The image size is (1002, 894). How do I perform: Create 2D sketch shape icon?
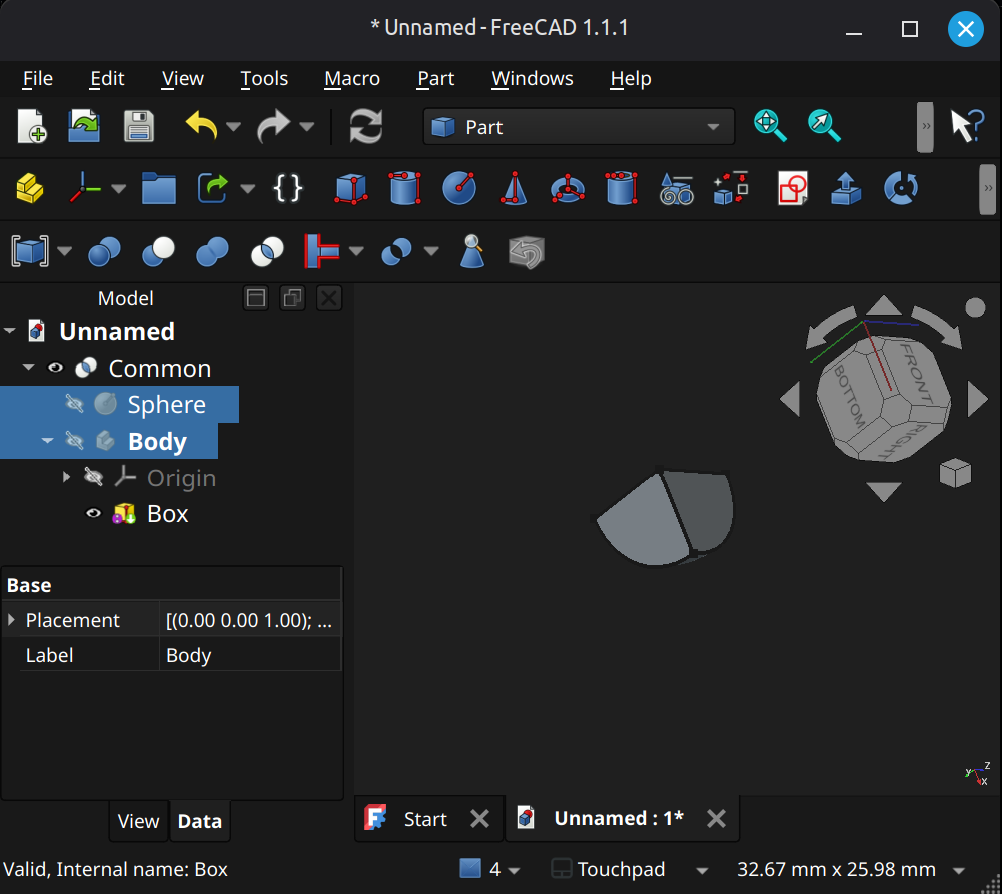click(x=793, y=189)
